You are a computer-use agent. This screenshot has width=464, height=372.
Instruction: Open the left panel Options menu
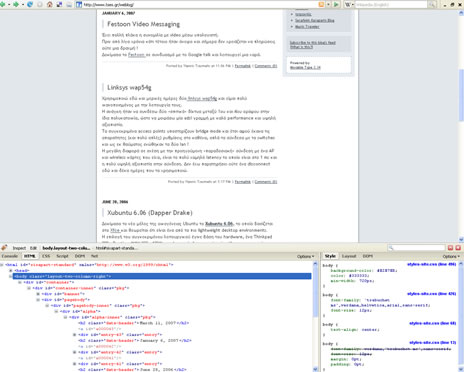306,256
